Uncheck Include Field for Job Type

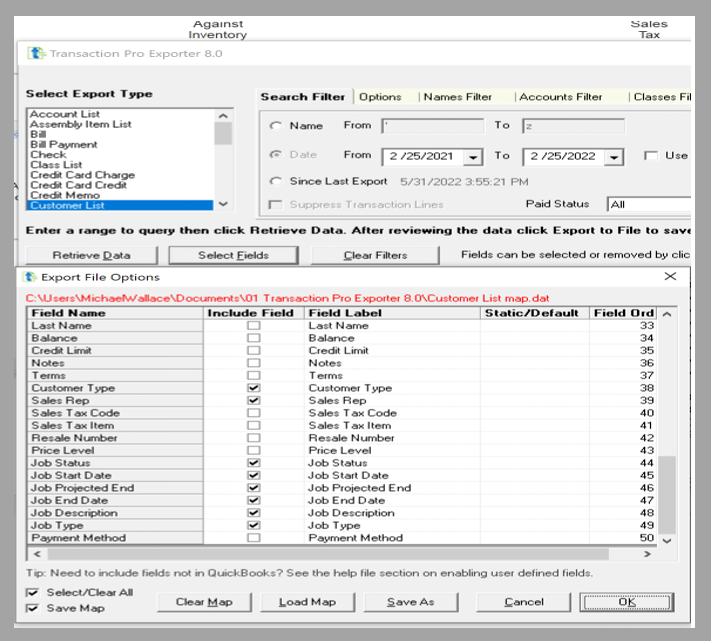pyautogui.click(x=253, y=525)
